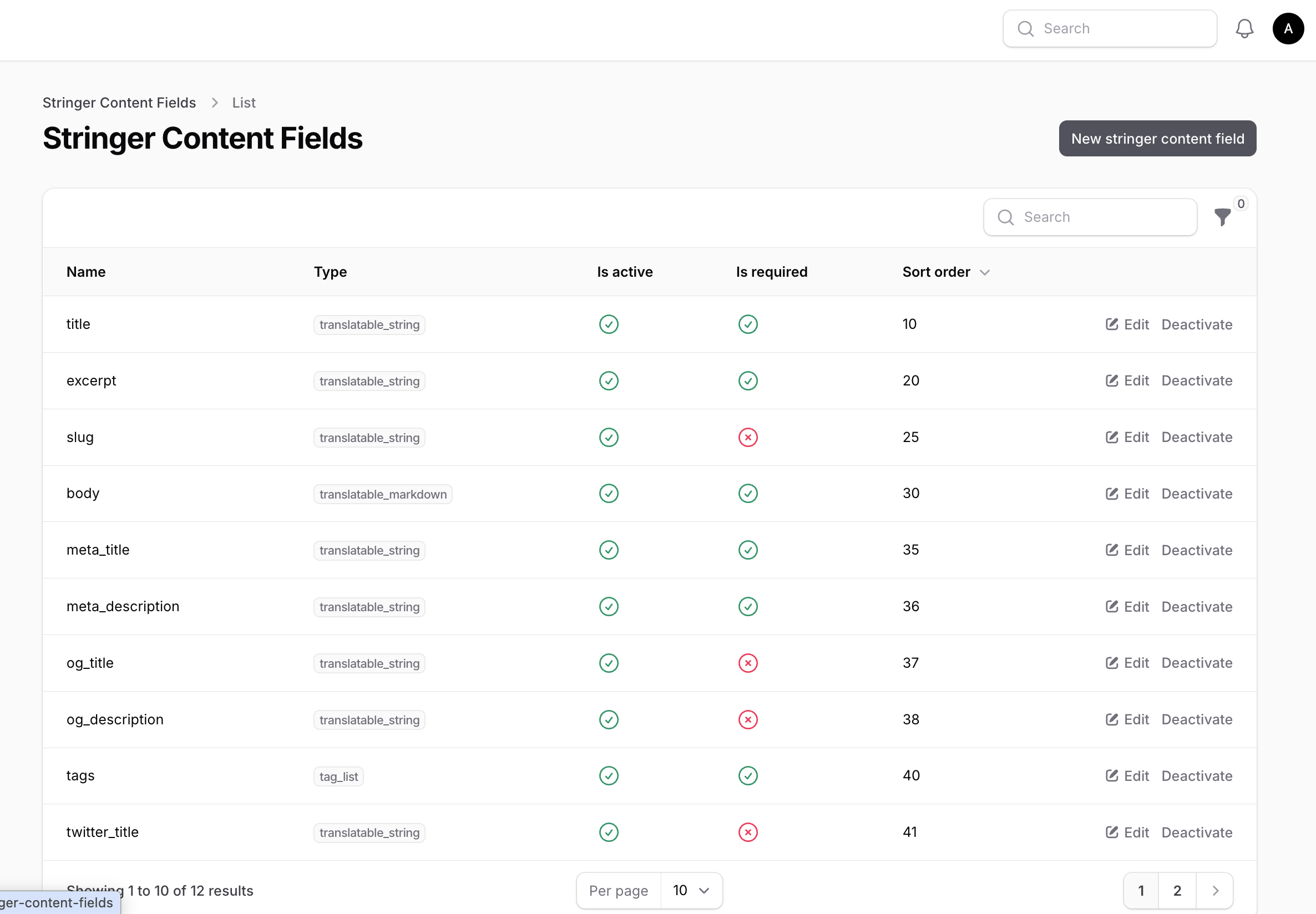Click the is-active check icon for meta_description

(609, 607)
